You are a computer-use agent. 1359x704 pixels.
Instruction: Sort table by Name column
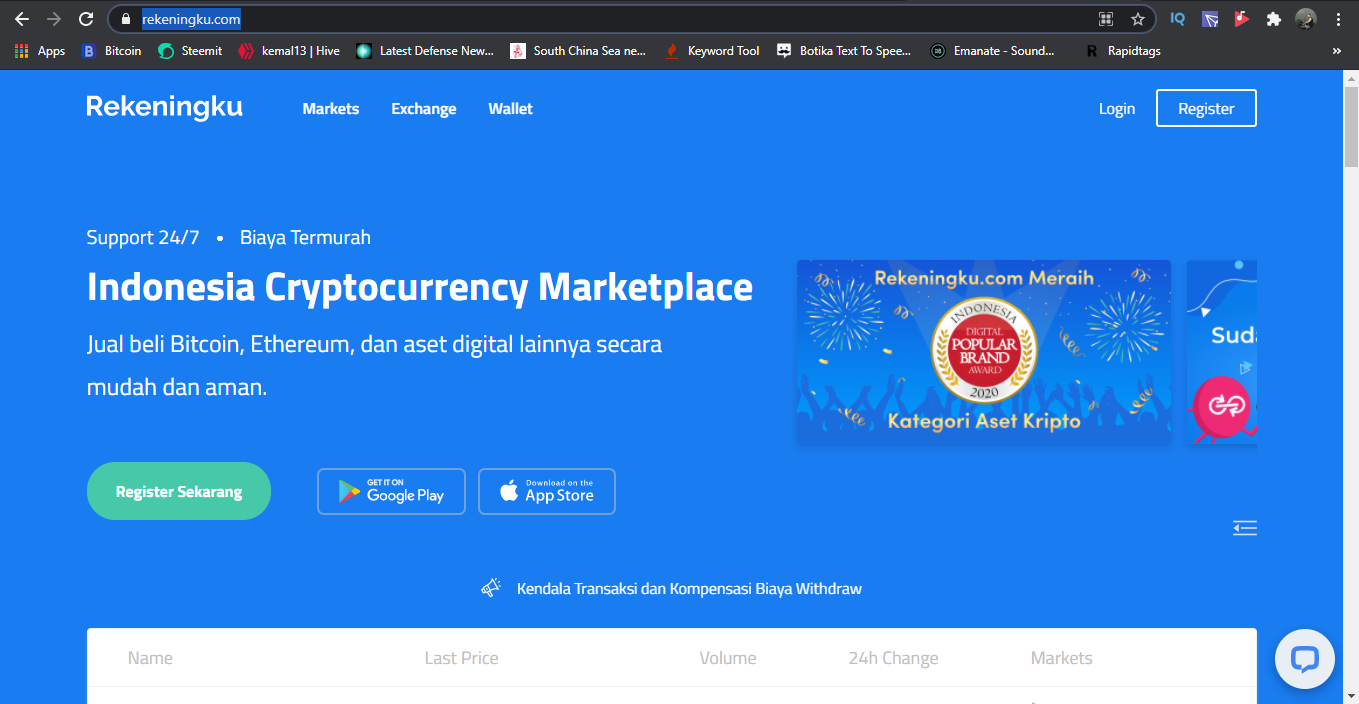[150, 658]
